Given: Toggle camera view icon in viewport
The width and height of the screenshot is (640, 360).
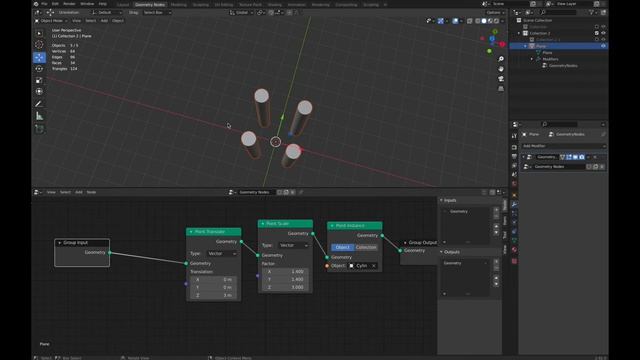Looking at the screenshot, I should [501, 79].
